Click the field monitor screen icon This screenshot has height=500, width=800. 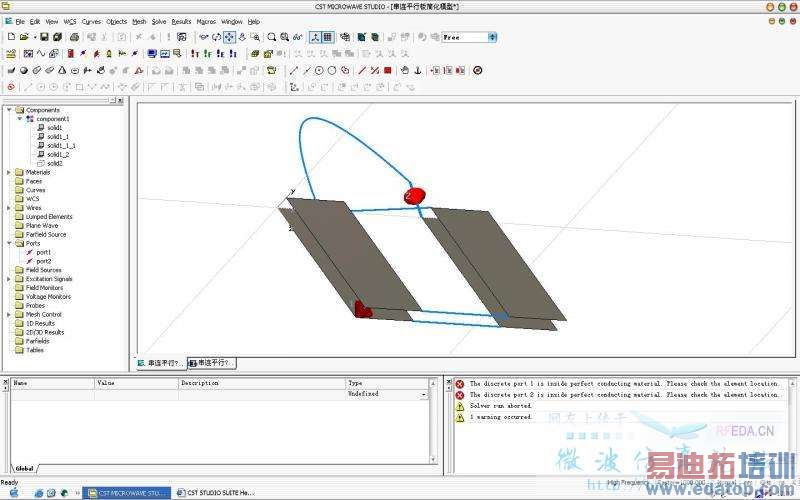(x=152, y=54)
